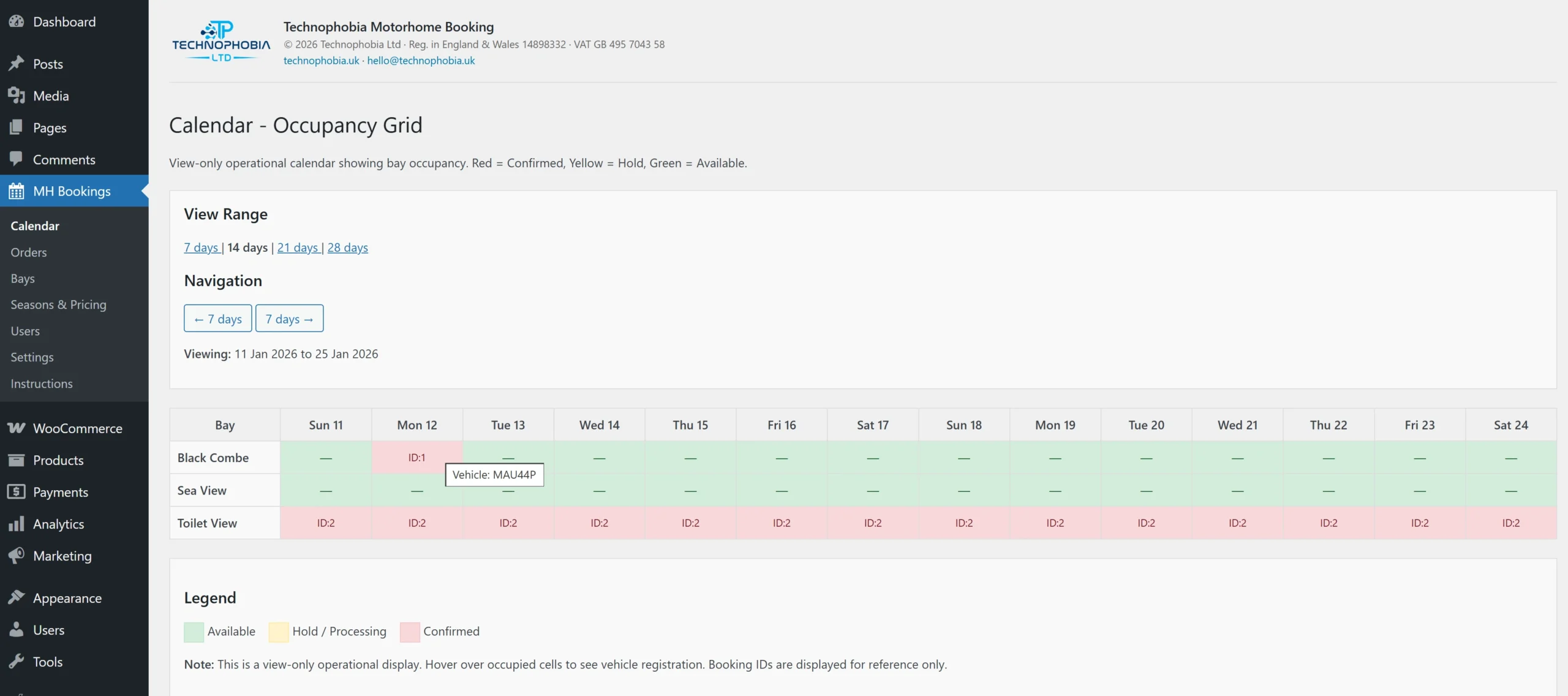Click the hello@technophobia.uk email link
Screen dimensions: 1568x696
tap(421, 61)
